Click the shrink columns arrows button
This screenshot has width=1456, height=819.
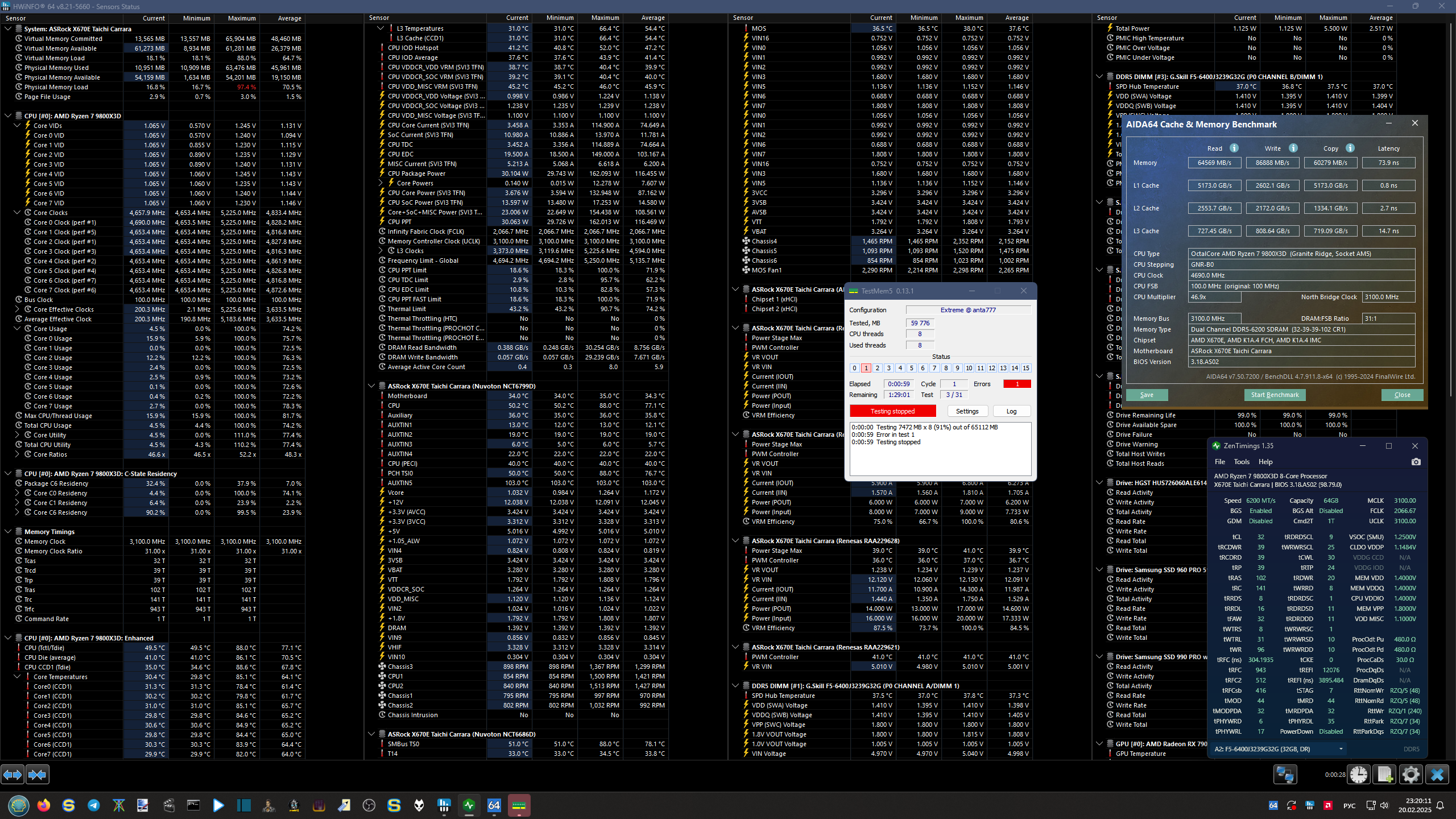(x=38, y=774)
